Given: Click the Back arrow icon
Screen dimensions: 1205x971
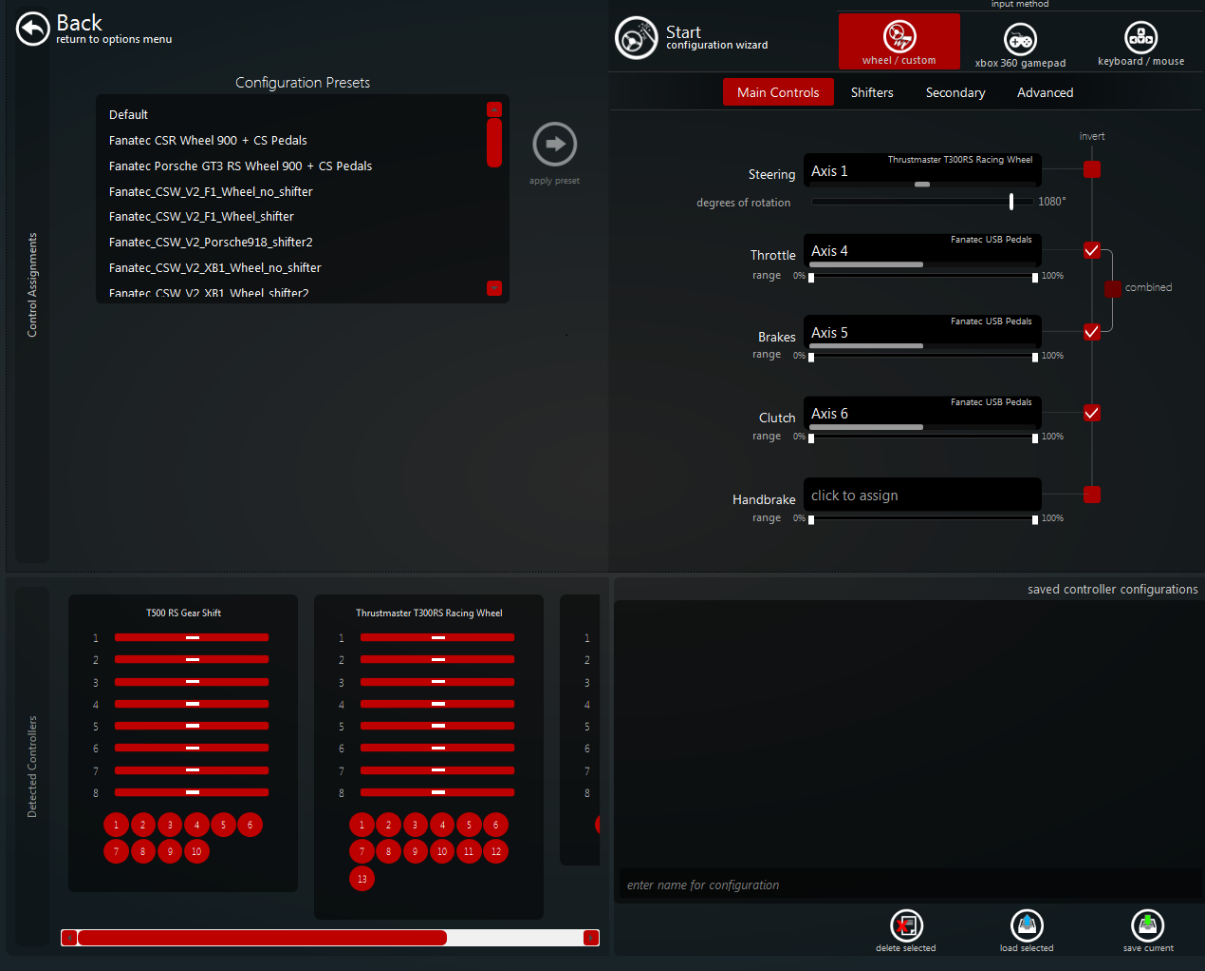Looking at the screenshot, I should [x=33, y=29].
